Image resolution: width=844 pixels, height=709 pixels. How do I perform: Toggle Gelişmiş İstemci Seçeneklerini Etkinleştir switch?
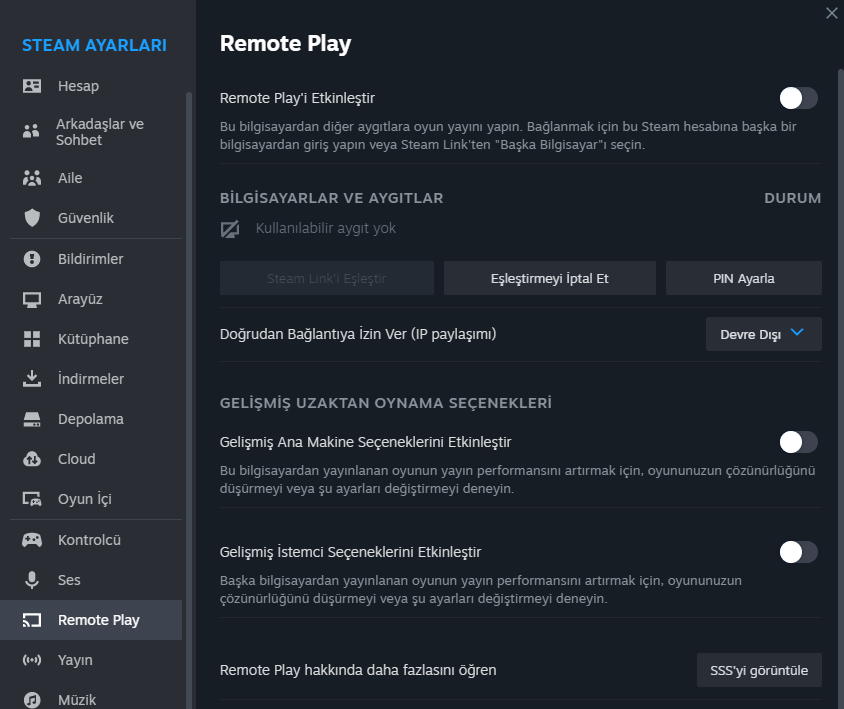click(x=798, y=552)
